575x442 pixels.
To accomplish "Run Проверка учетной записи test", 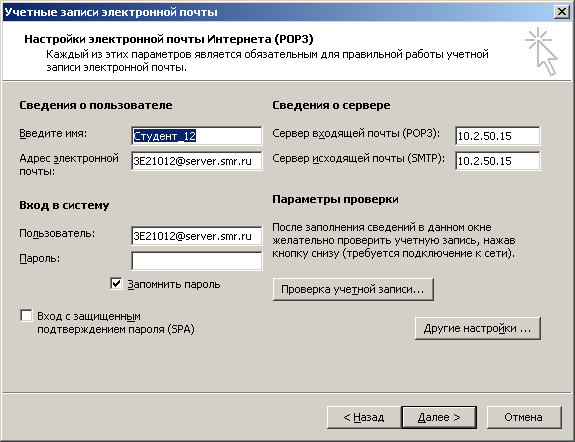I will 353,289.
